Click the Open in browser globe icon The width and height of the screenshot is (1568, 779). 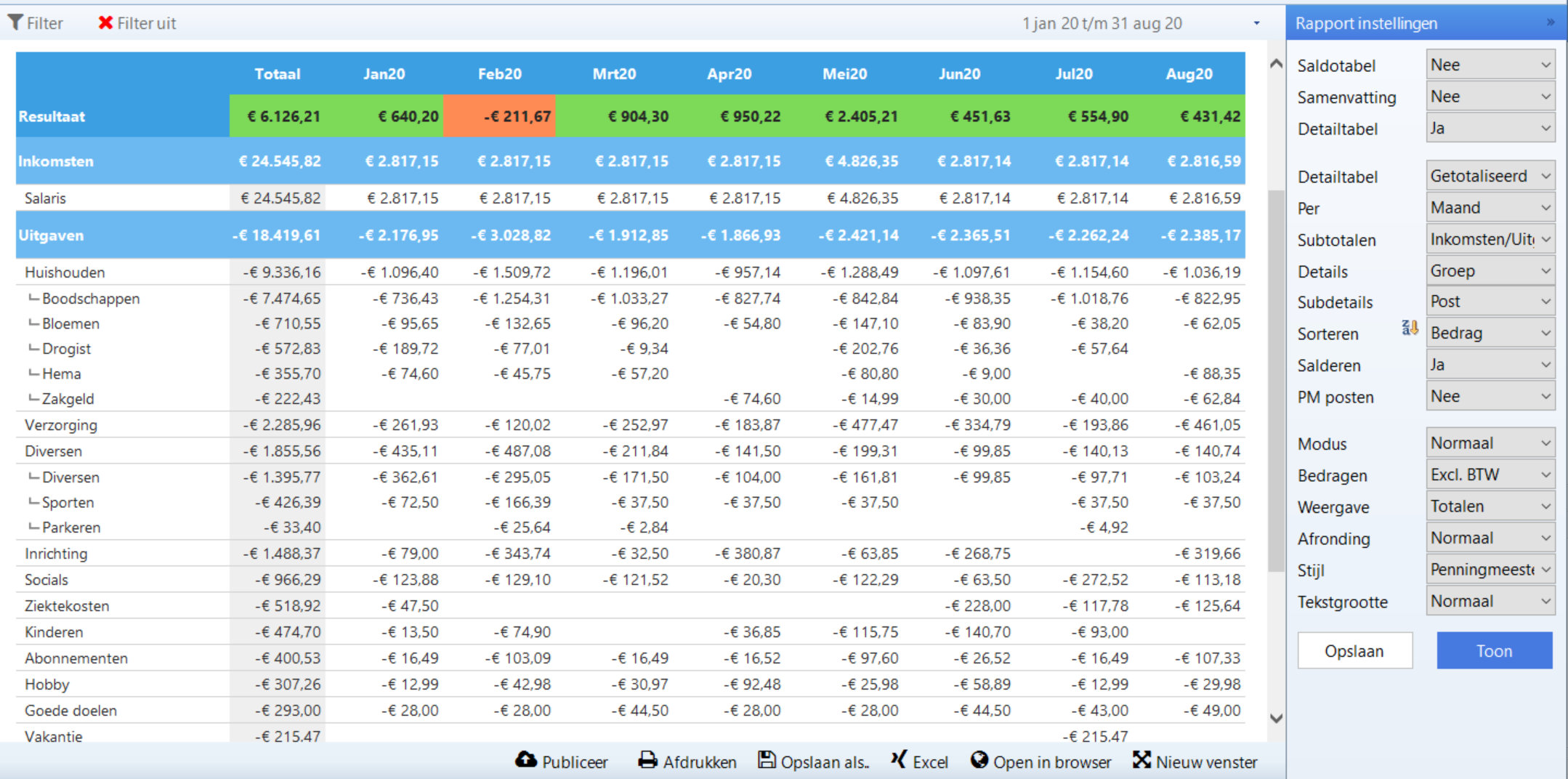point(979,760)
